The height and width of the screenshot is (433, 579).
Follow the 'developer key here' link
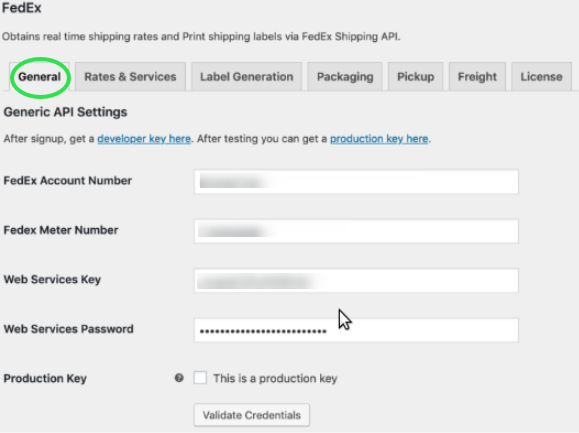[x=144, y=139]
